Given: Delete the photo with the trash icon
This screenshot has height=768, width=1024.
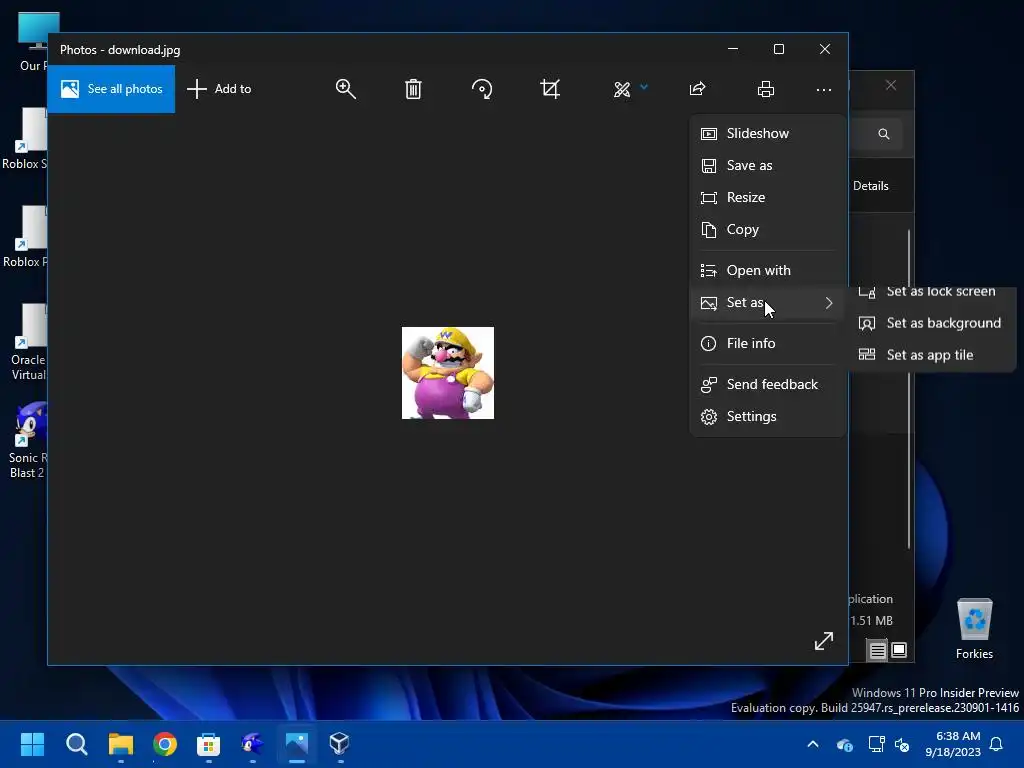Looking at the screenshot, I should pos(413,89).
